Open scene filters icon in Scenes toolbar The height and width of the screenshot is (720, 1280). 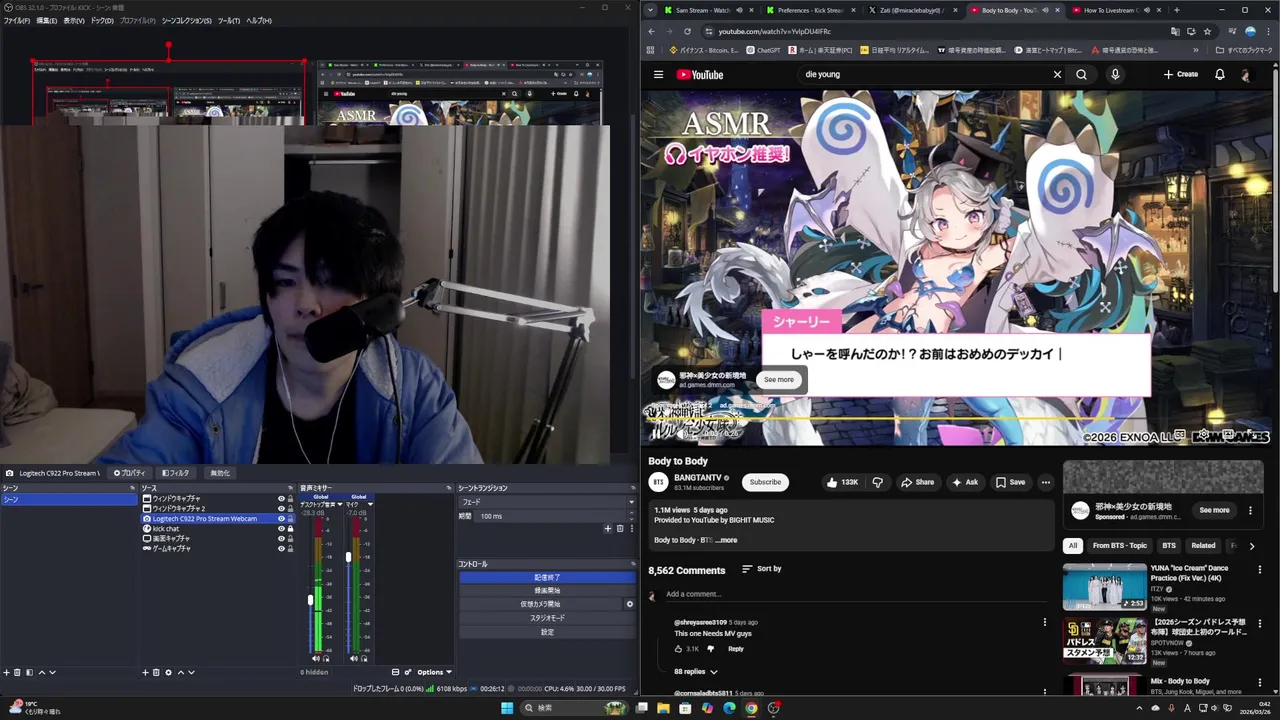(x=29, y=672)
